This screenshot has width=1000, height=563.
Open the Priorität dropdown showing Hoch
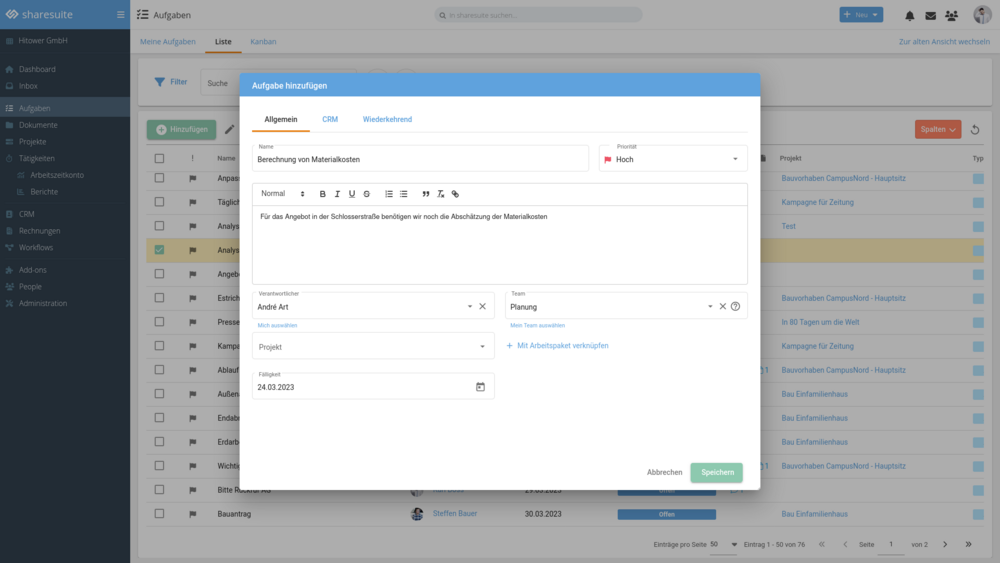673,159
